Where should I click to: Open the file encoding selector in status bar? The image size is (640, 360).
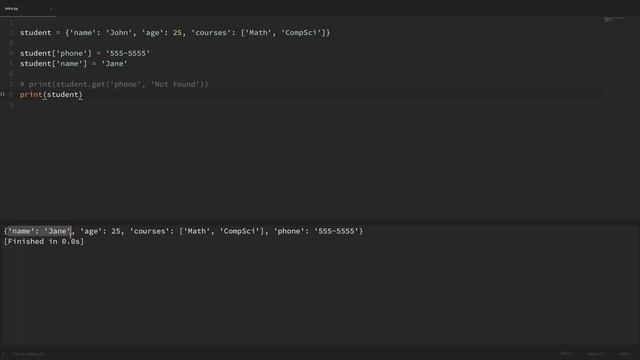tap(565, 354)
